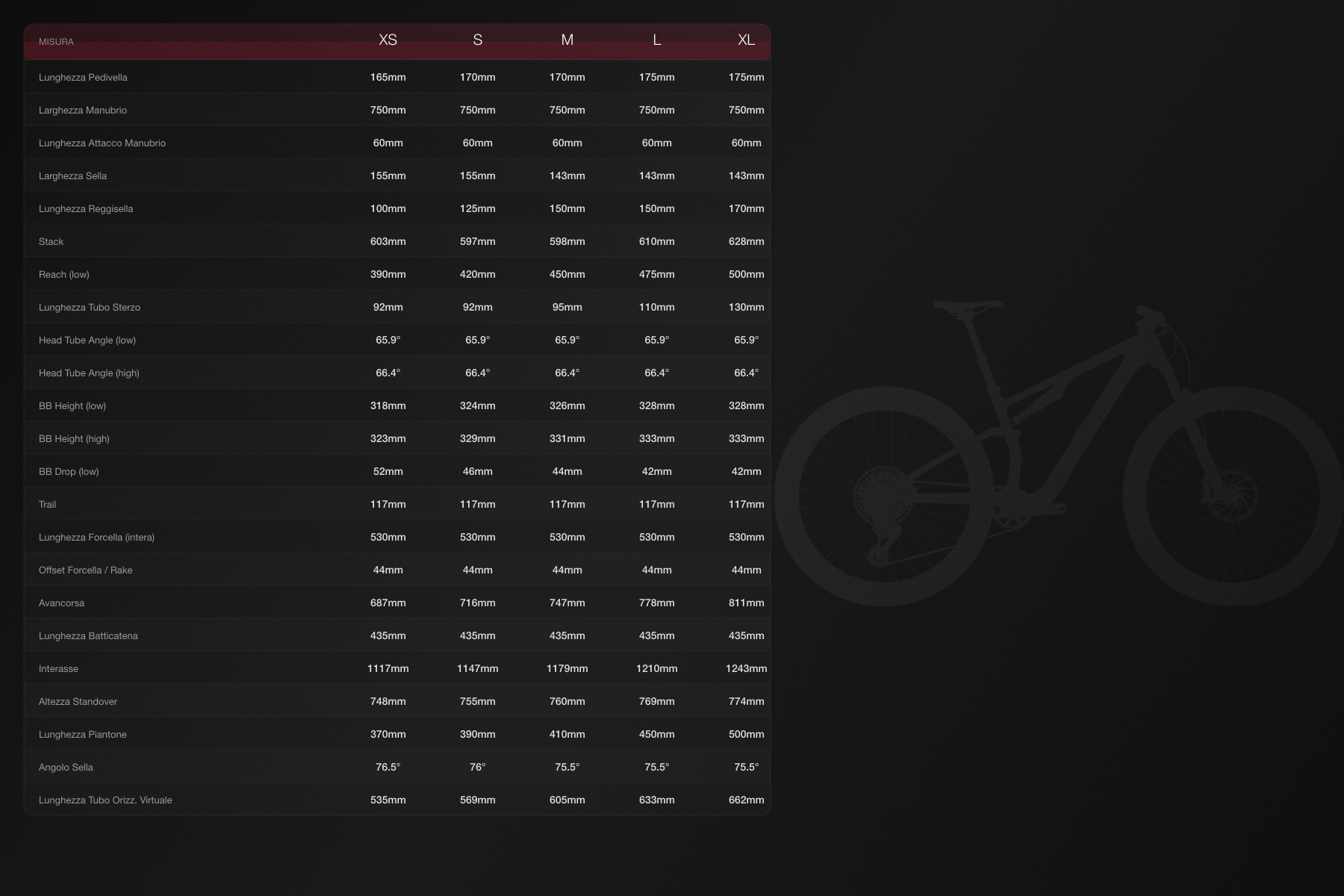1344x896 pixels.
Task: Select the M size column header
Action: [567, 41]
